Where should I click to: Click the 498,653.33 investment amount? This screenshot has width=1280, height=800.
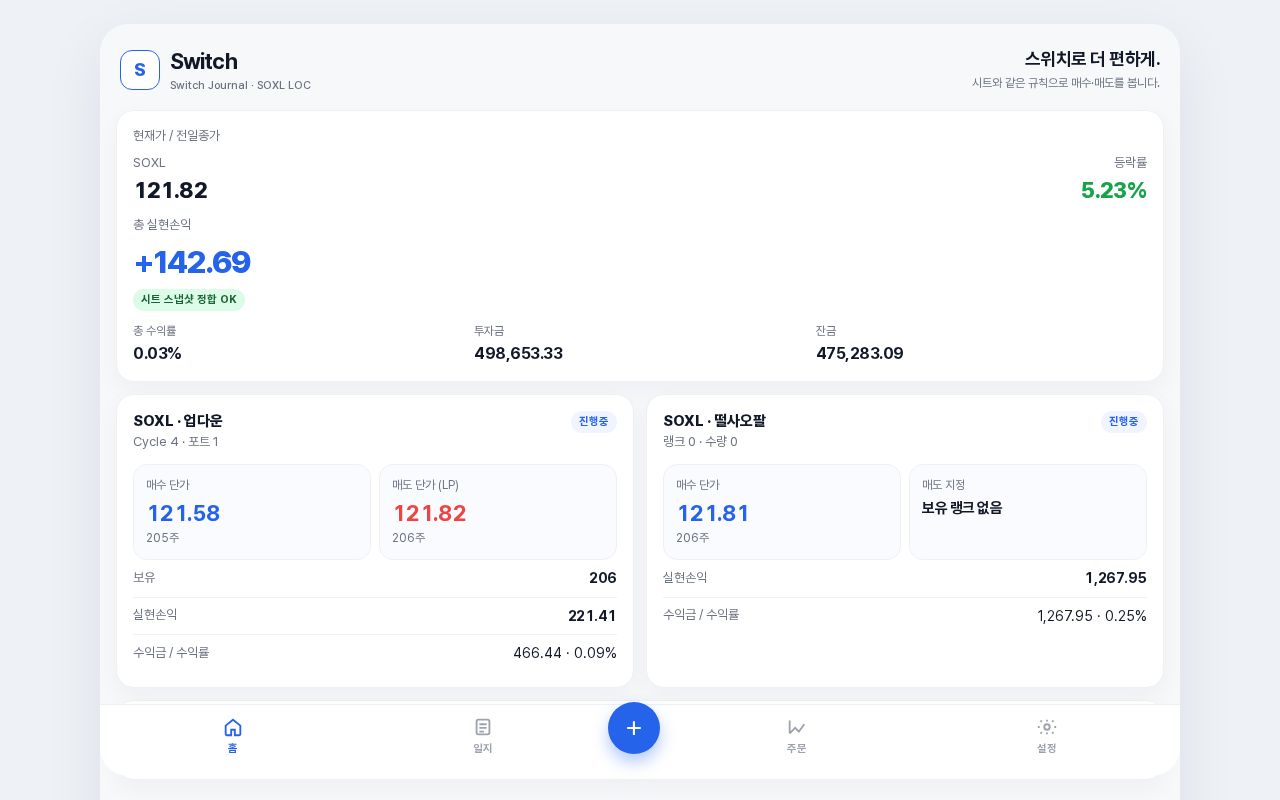518,353
